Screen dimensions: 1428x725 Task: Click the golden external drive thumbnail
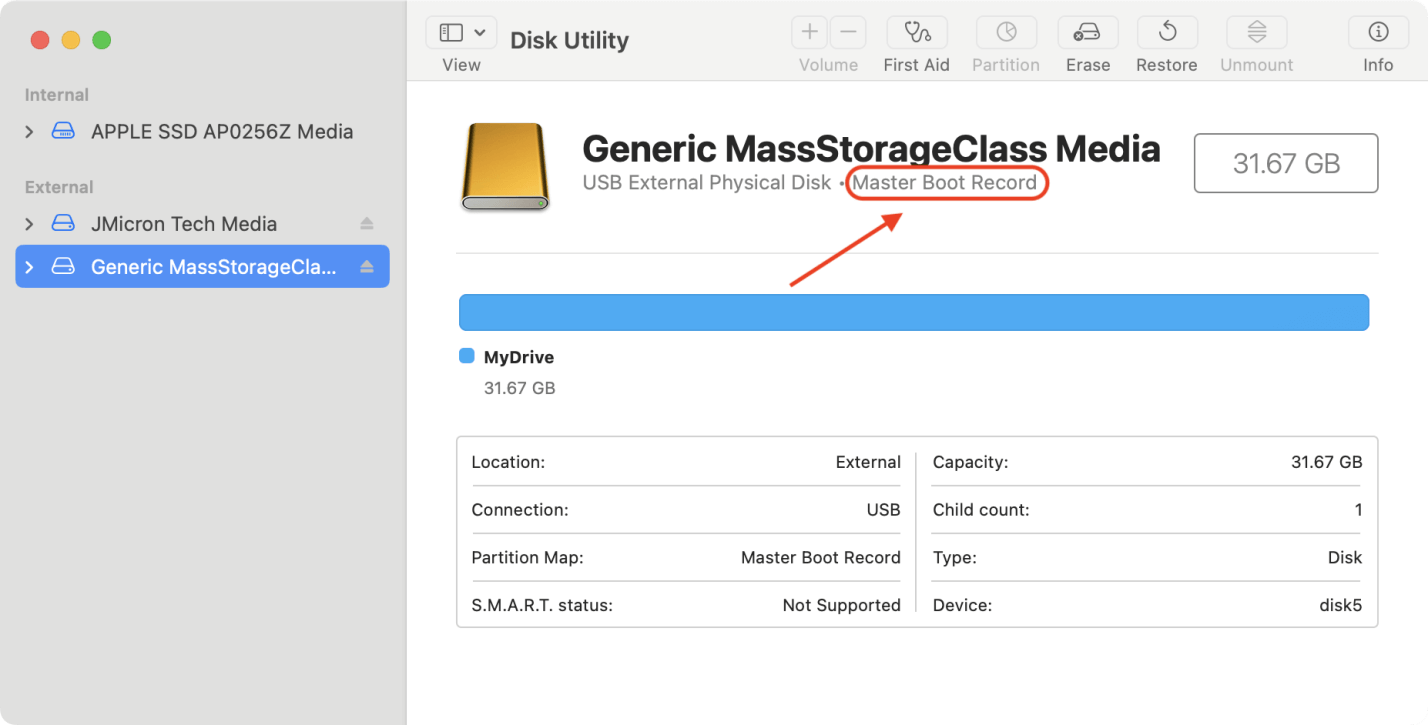click(x=505, y=166)
